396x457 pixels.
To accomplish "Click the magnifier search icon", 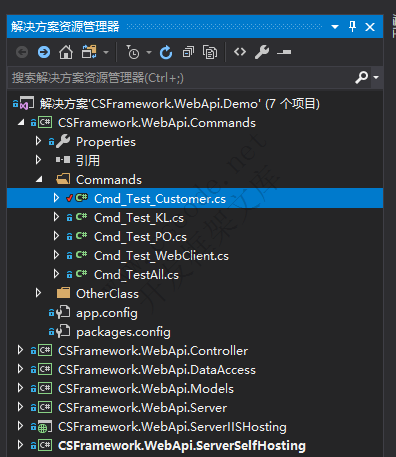I will click(x=362, y=77).
